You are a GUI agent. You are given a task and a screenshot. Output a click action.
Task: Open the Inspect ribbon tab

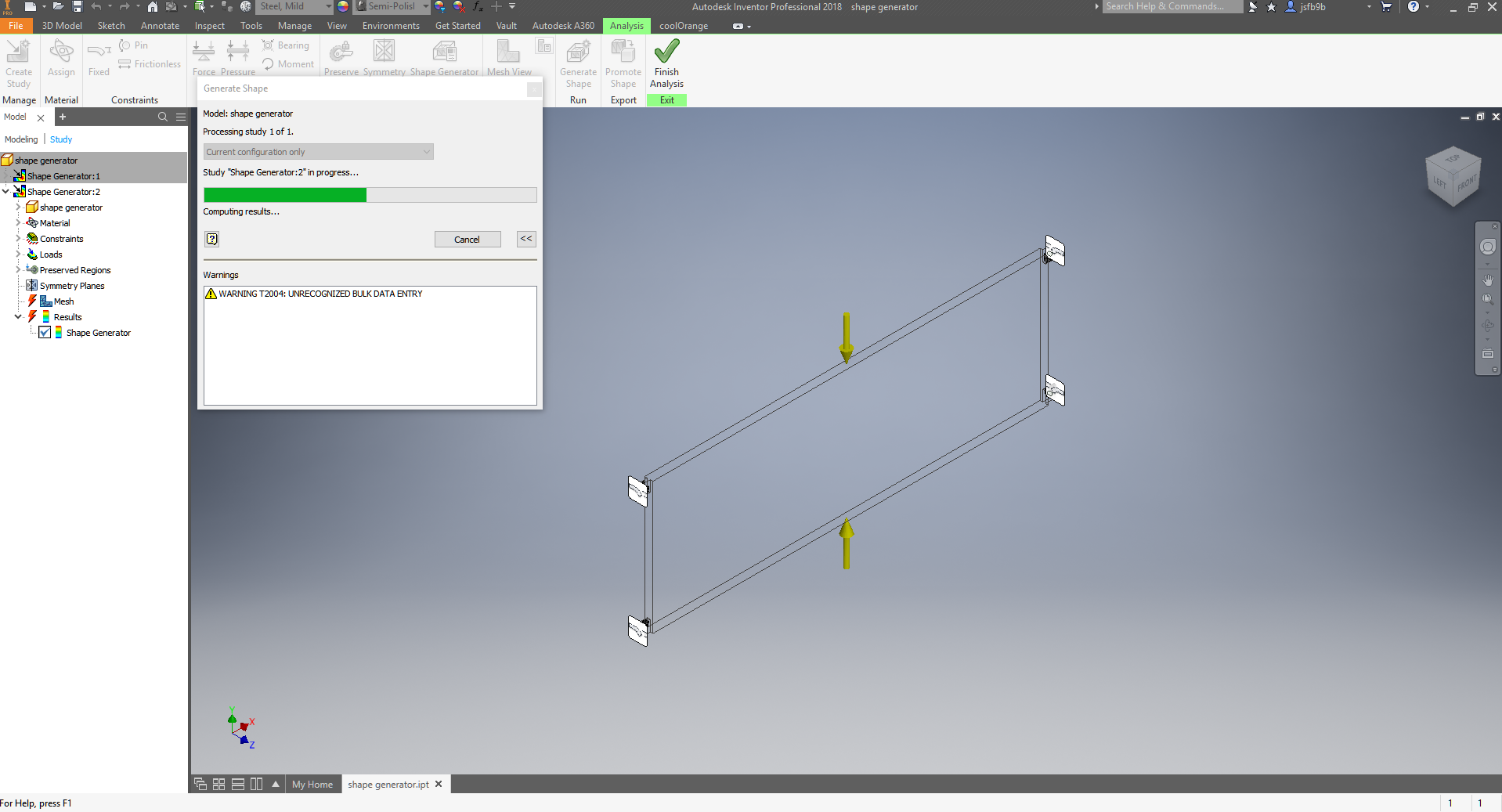click(x=209, y=26)
